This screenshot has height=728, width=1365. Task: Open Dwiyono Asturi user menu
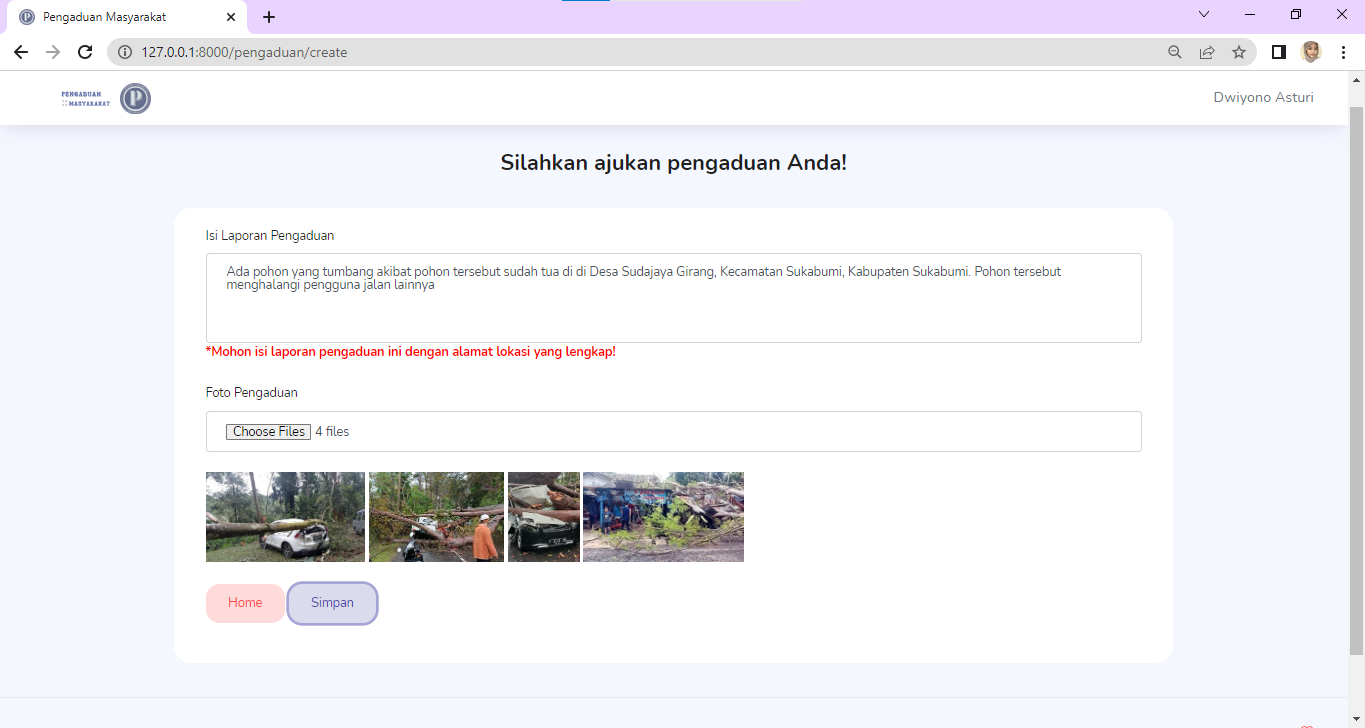coord(1263,97)
